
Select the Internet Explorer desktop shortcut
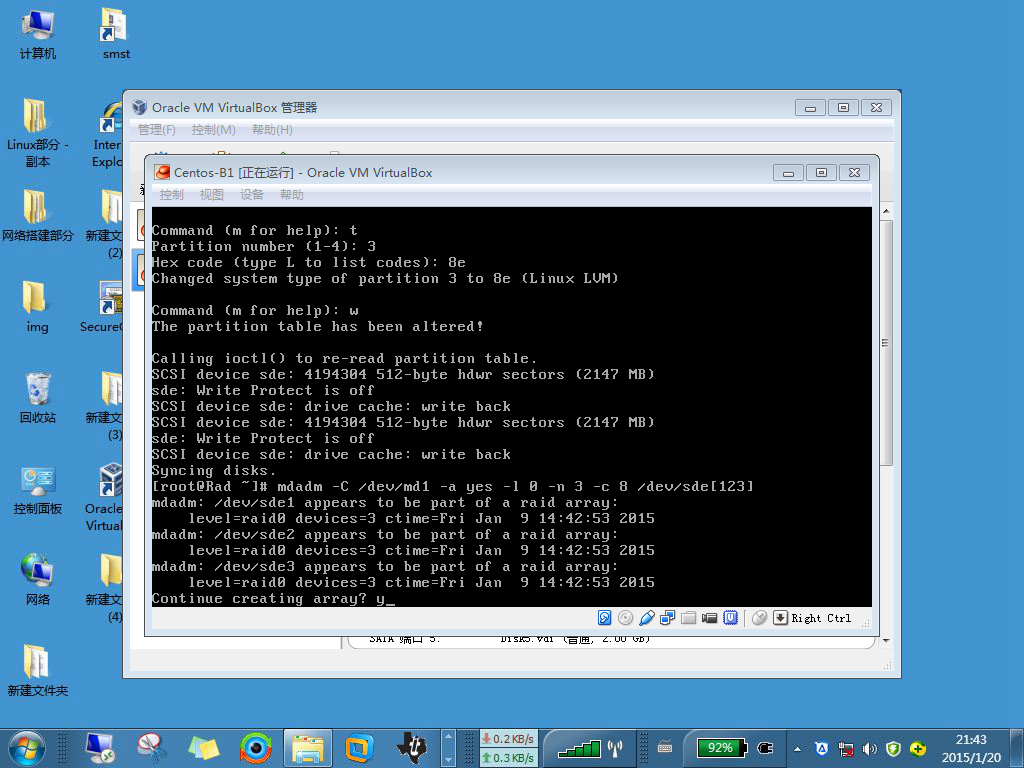108,133
